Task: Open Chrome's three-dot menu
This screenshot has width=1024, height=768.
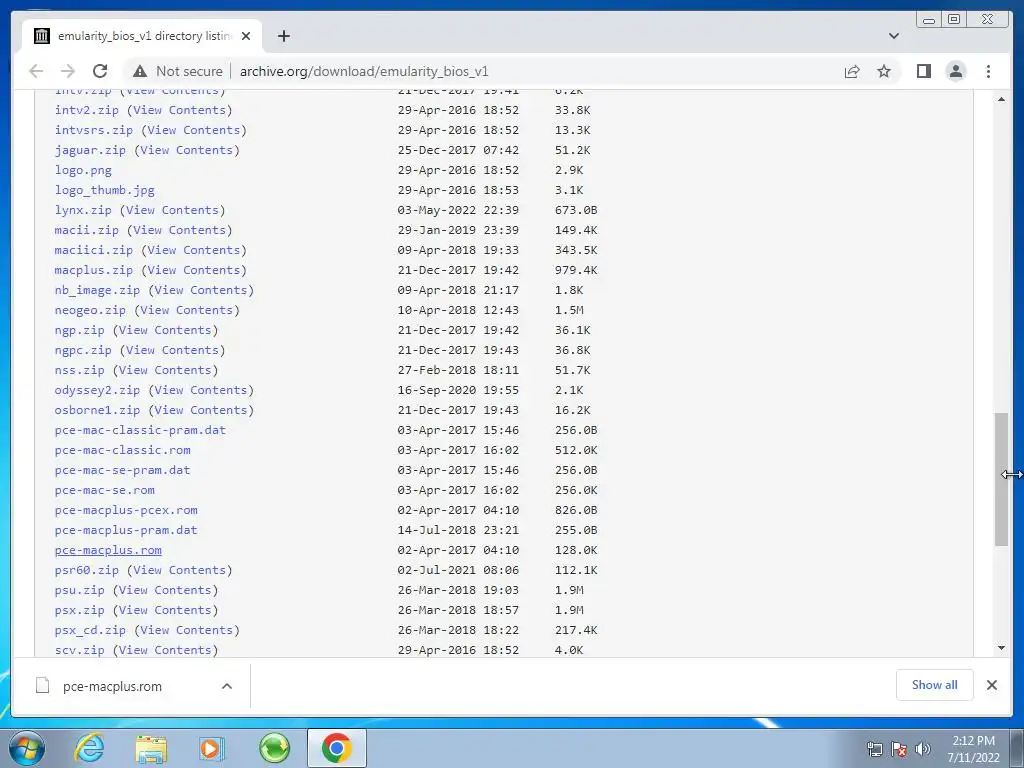Action: (988, 71)
